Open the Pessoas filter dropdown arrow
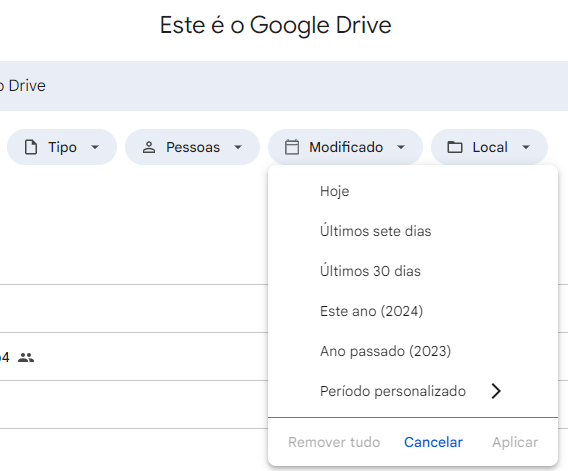568x471 pixels. [238, 147]
